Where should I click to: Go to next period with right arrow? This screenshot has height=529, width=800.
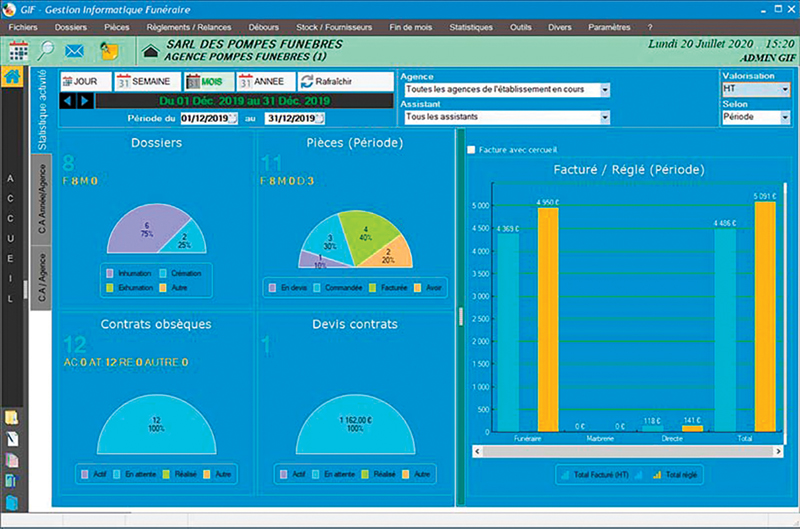[85, 101]
